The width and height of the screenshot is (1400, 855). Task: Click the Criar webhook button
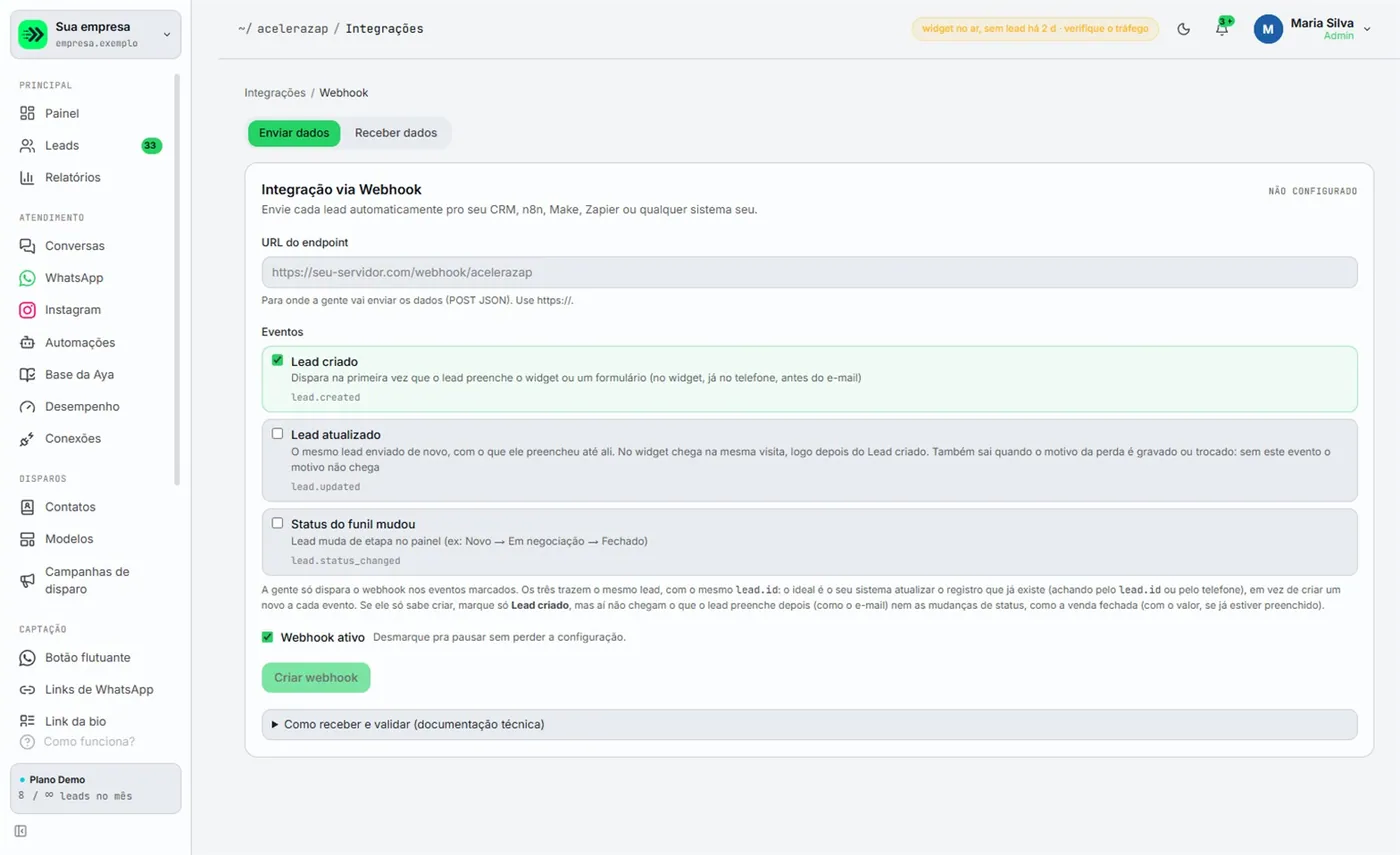[316, 678]
